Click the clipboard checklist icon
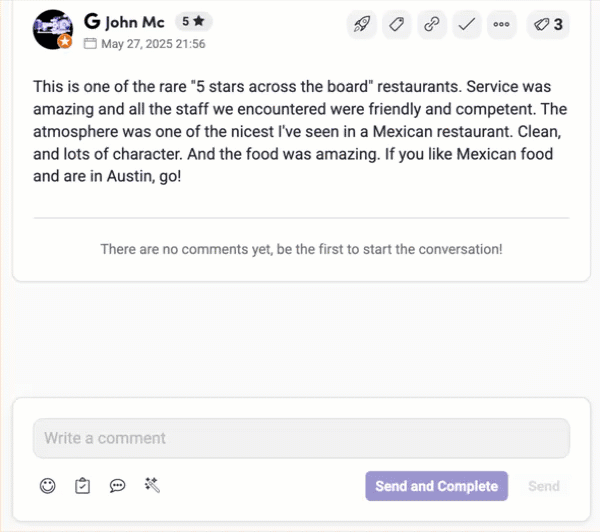This screenshot has height=532, width=600. 82,486
